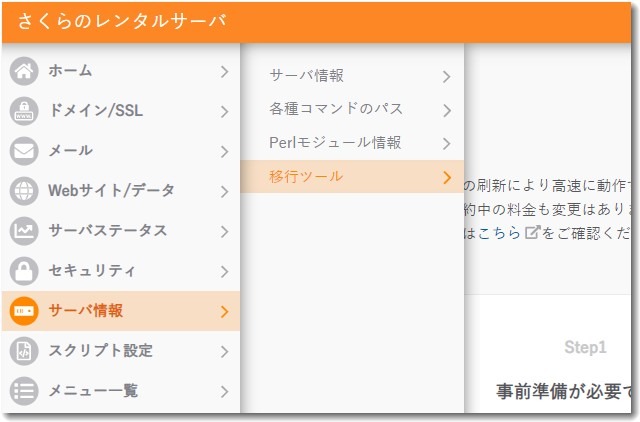Expand the chevron next to ドメイン/SSL
Viewport: 640px width, 422px height.
click(x=224, y=111)
